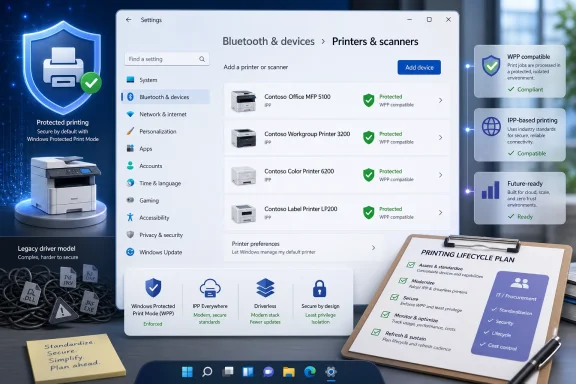Click Settings gear on taskbar
This screenshot has height=384, width=576.
(x=331, y=372)
